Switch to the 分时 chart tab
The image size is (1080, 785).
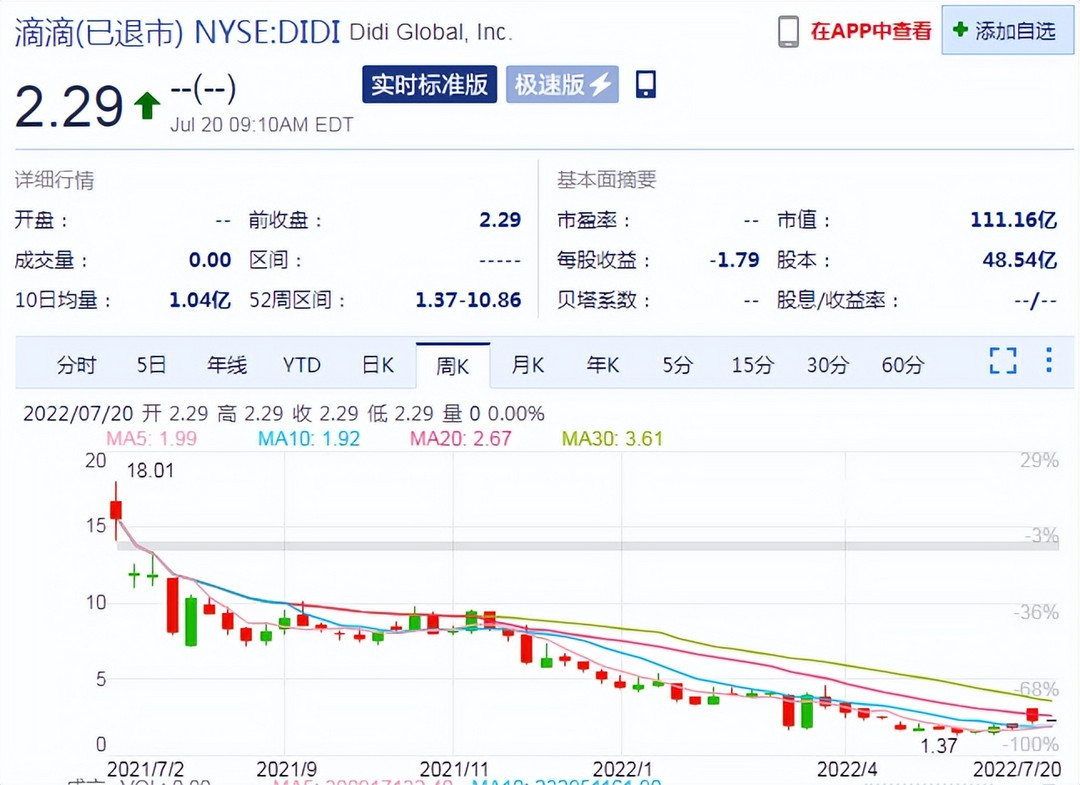click(x=76, y=364)
